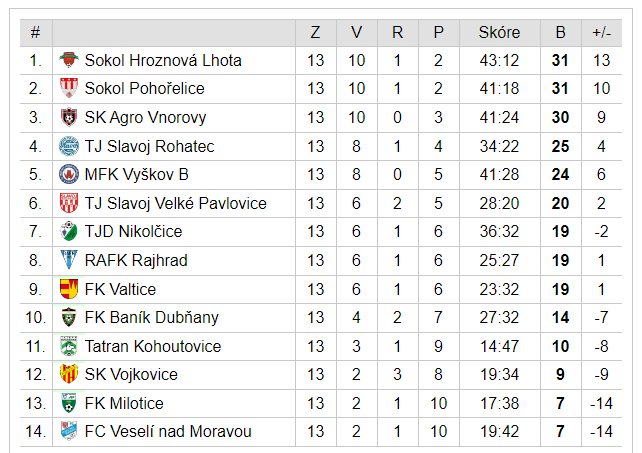This screenshot has height=453, width=642.
Task: Open the TJ Slavoj Velké Pavlovice team link
Action: pyautogui.click(x=175, y=204)
